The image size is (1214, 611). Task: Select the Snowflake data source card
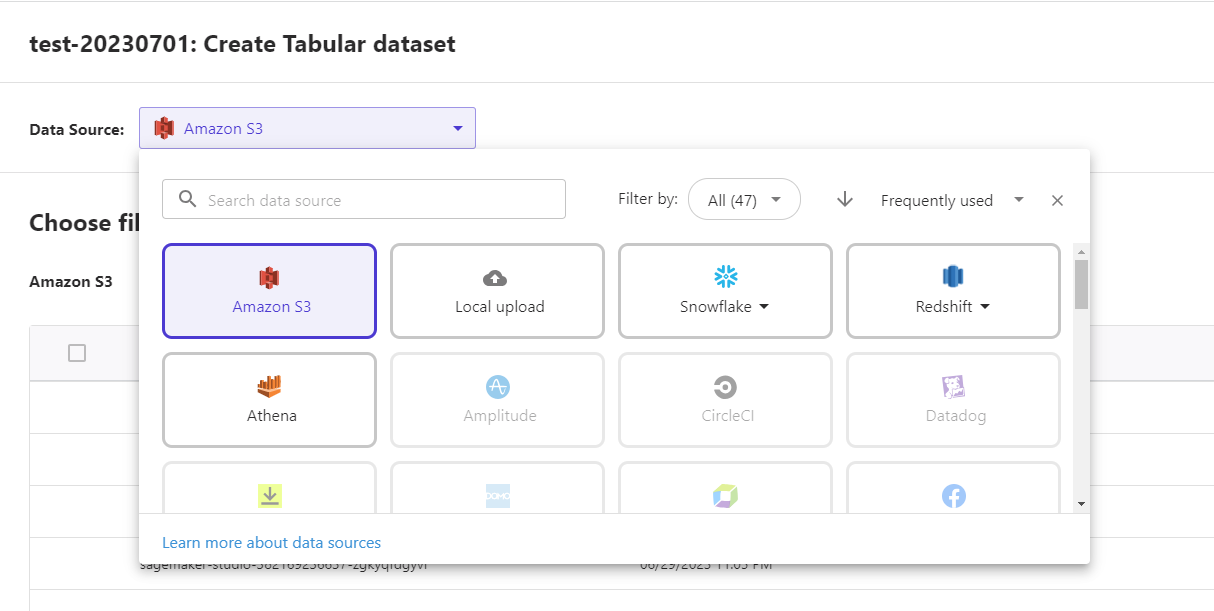(725, 291)
